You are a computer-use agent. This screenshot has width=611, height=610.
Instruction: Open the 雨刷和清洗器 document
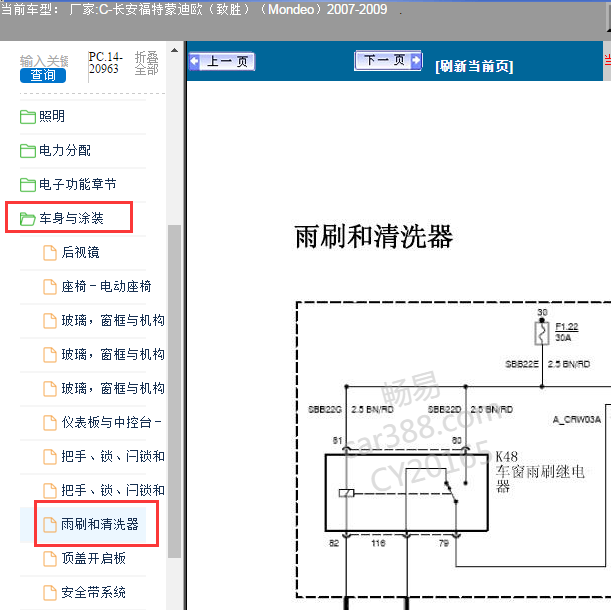click(100, 524)
